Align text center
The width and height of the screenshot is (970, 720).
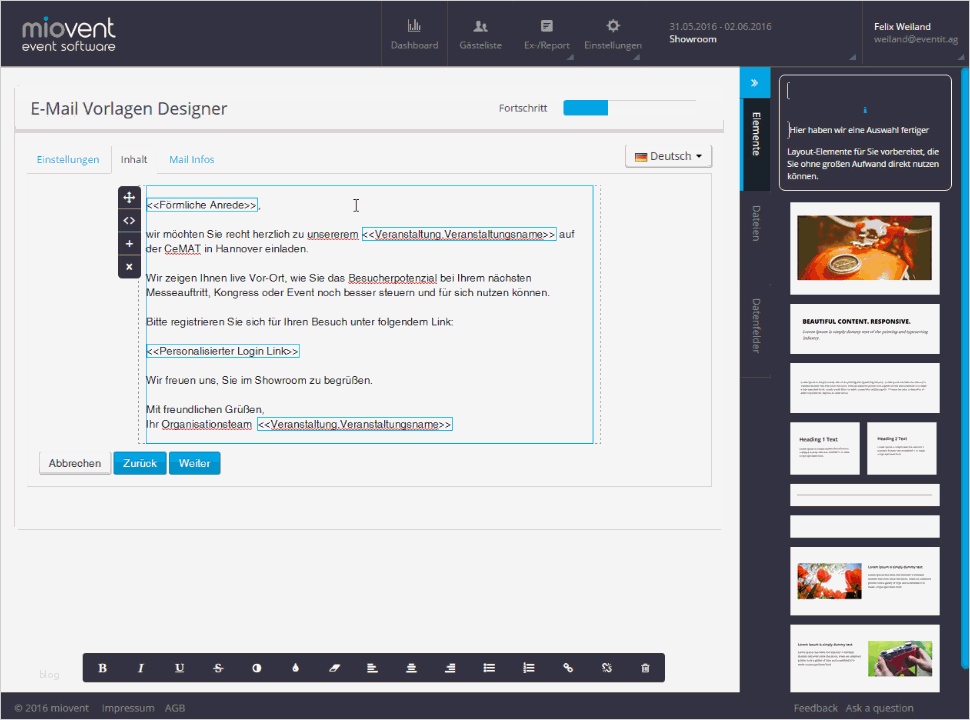pyautogui.click(x=411, y=668)
